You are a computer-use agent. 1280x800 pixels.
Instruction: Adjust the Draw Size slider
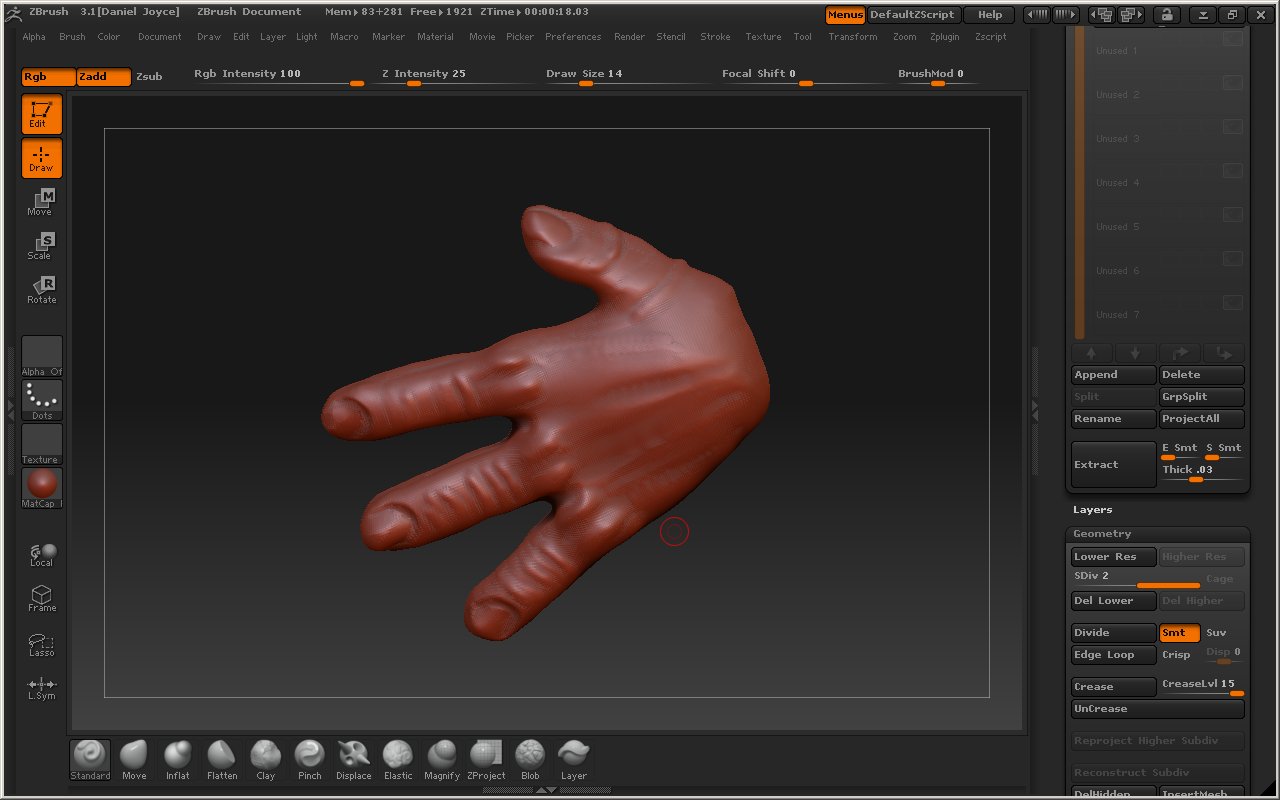point(586,84)
